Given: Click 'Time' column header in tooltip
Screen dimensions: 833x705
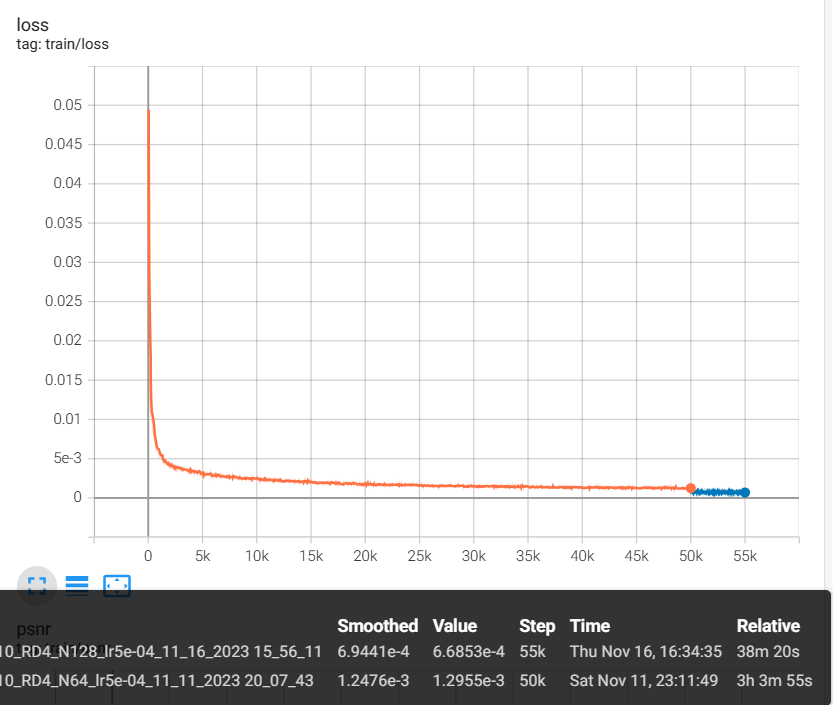Looking at the screenshot, I should [589, 626].
